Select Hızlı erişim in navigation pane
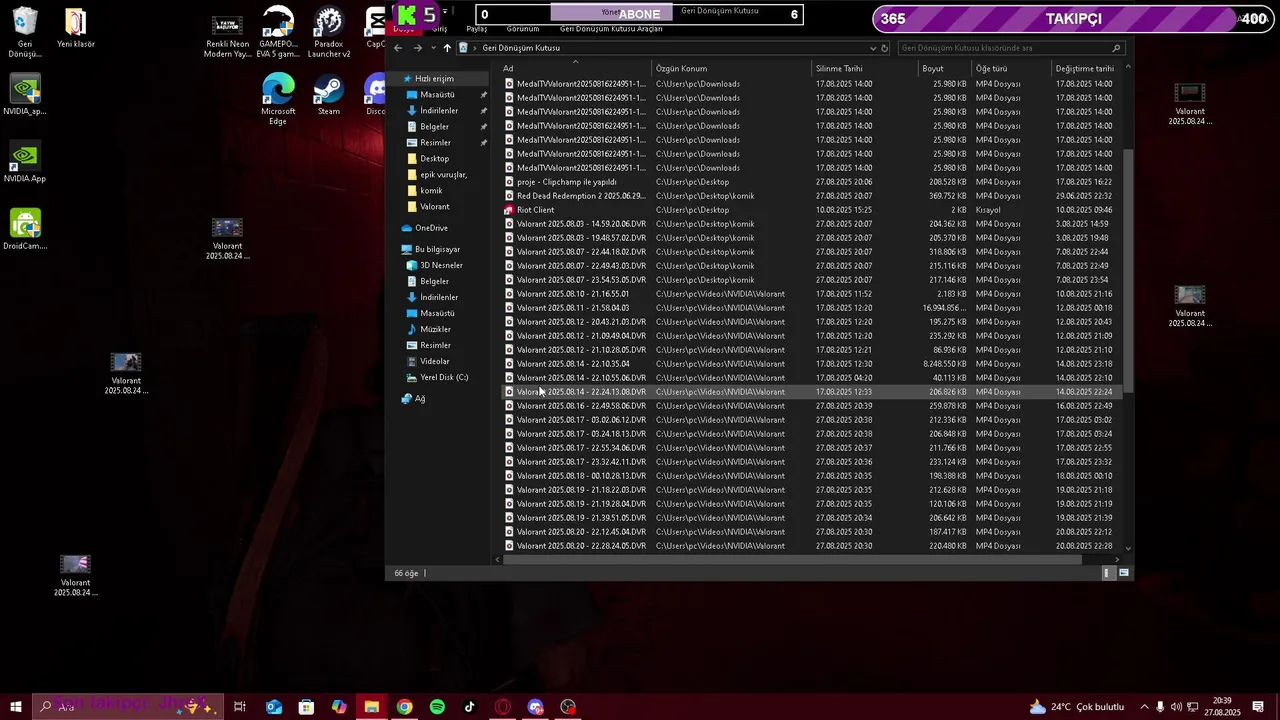The image size is (1280, 720). pos(434,79)
